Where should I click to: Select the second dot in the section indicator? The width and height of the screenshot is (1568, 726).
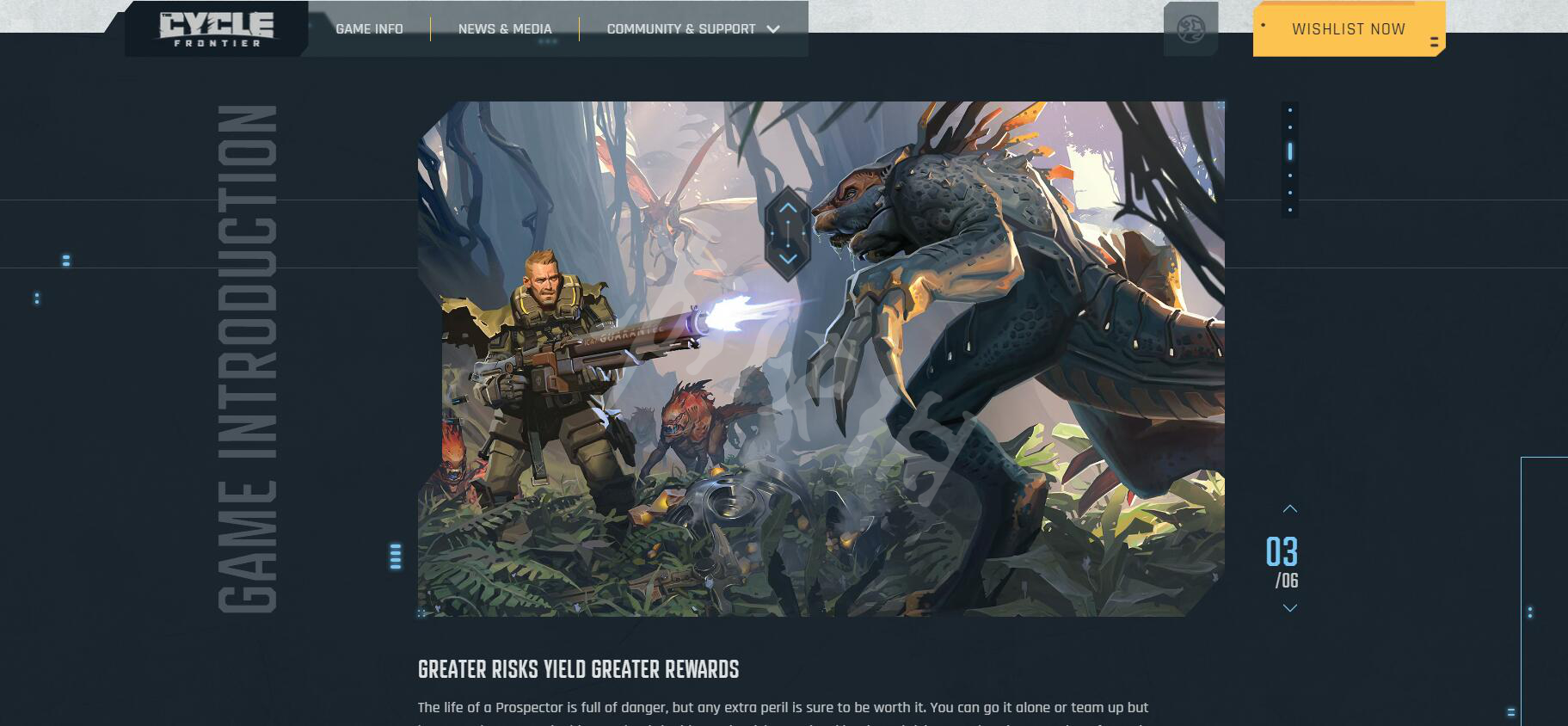(x=1290, y=127)
